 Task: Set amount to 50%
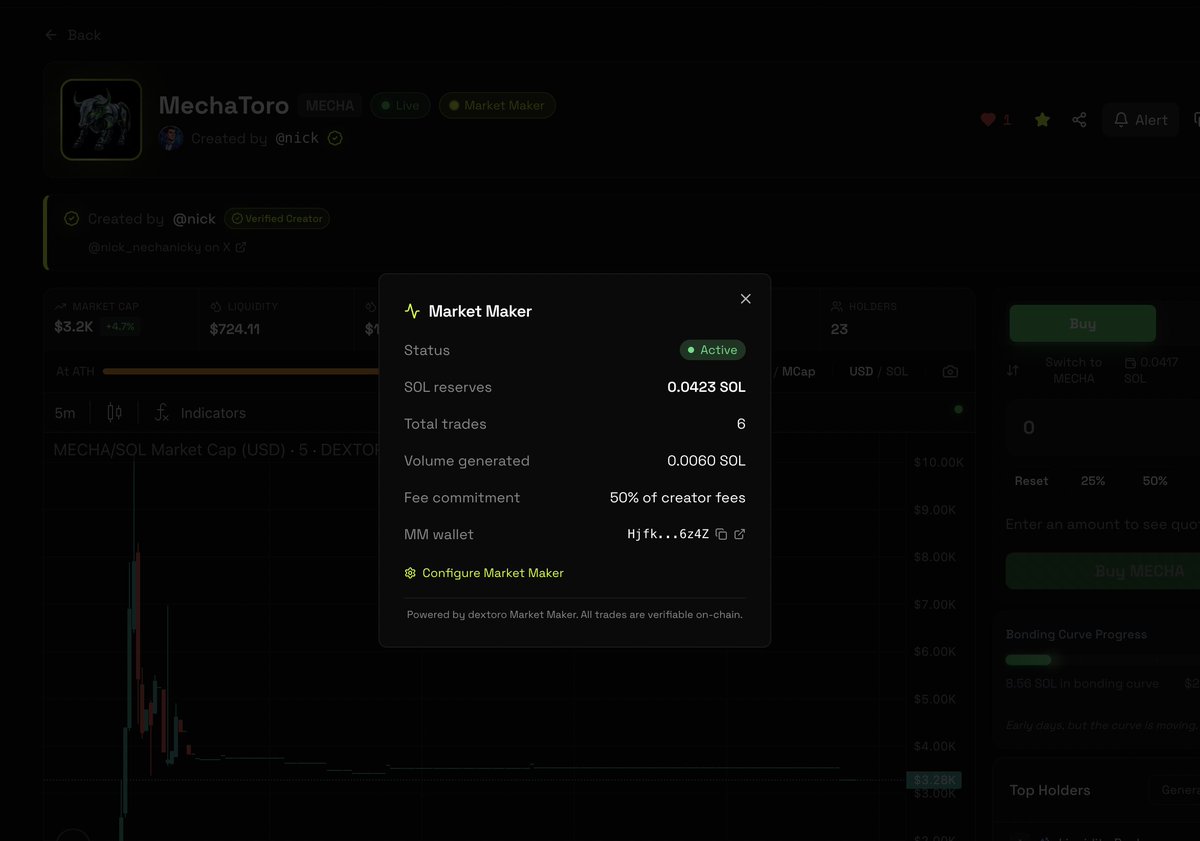click(x=1155, y=481)
